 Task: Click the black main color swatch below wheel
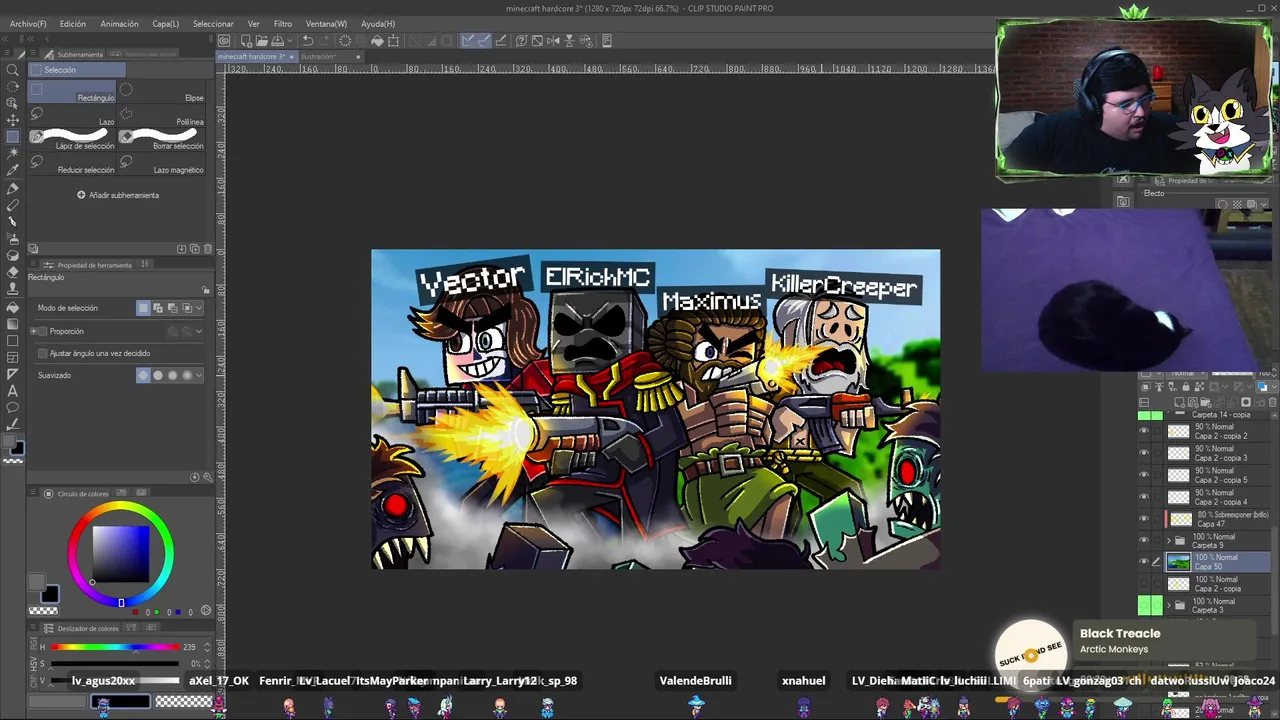pos(49,594)
